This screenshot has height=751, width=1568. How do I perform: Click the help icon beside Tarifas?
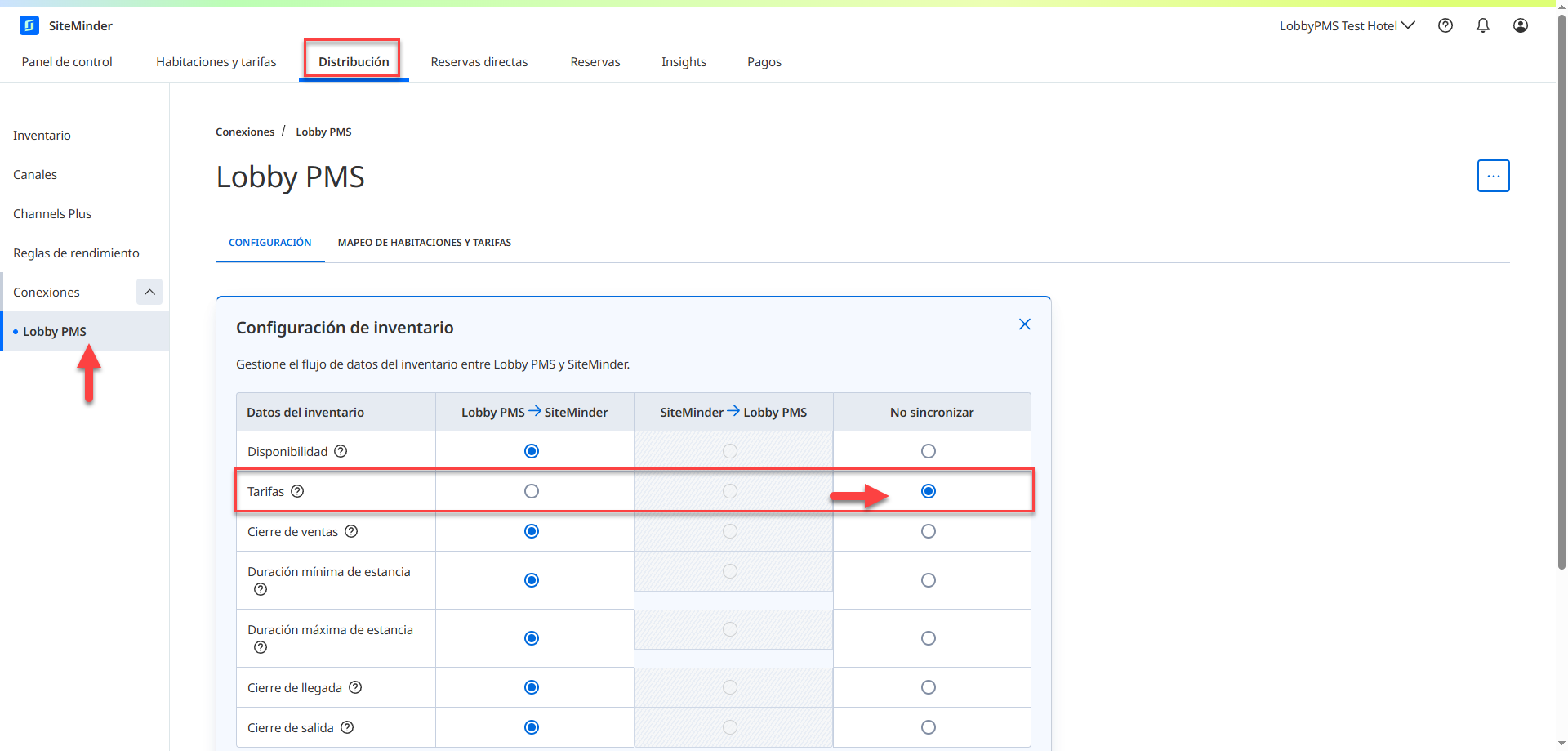point(298,491)
